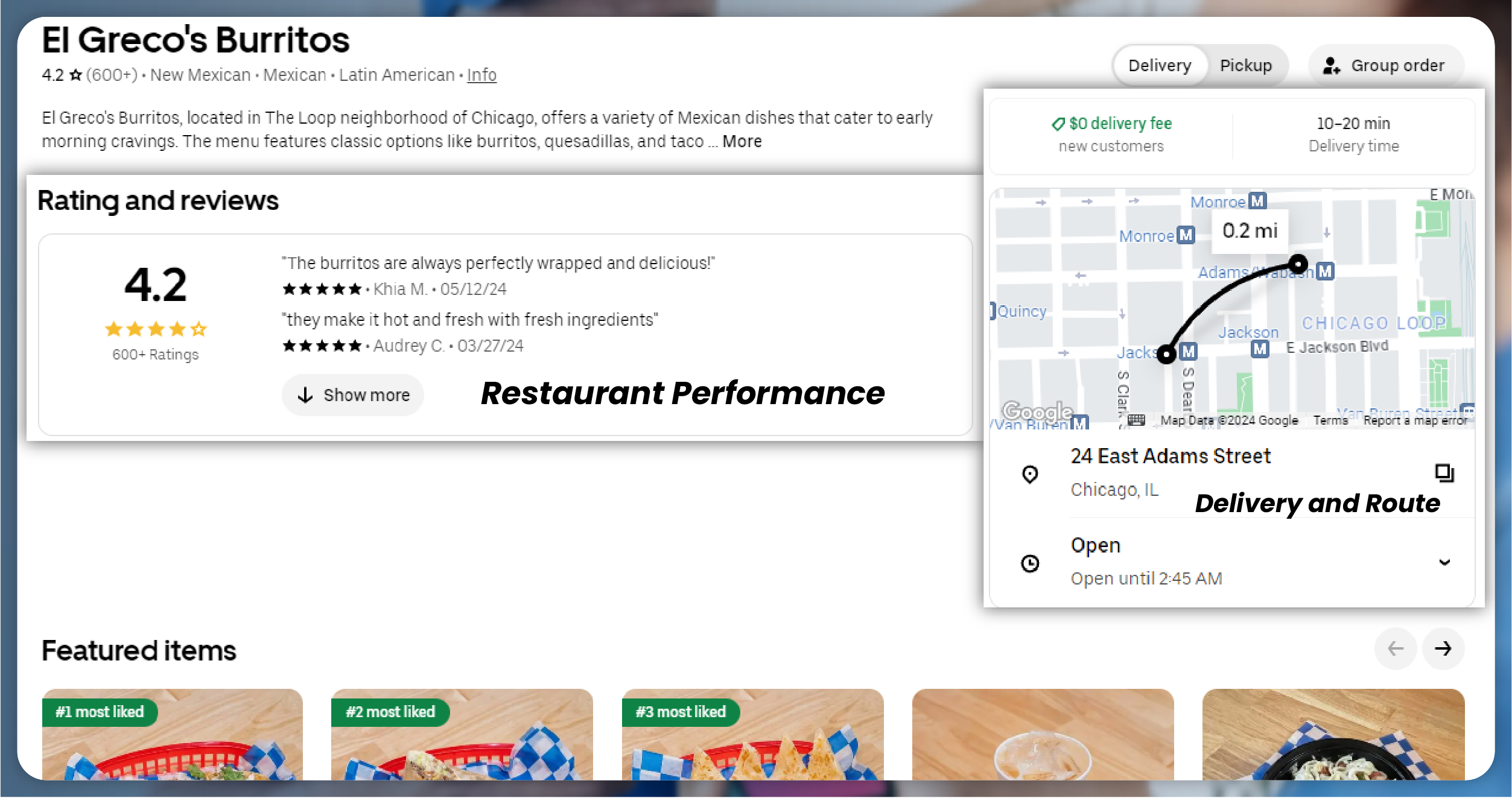1512x798 pixels.
Task: Click the clock icon next to Open
Action: click(x=1030, y=563)
